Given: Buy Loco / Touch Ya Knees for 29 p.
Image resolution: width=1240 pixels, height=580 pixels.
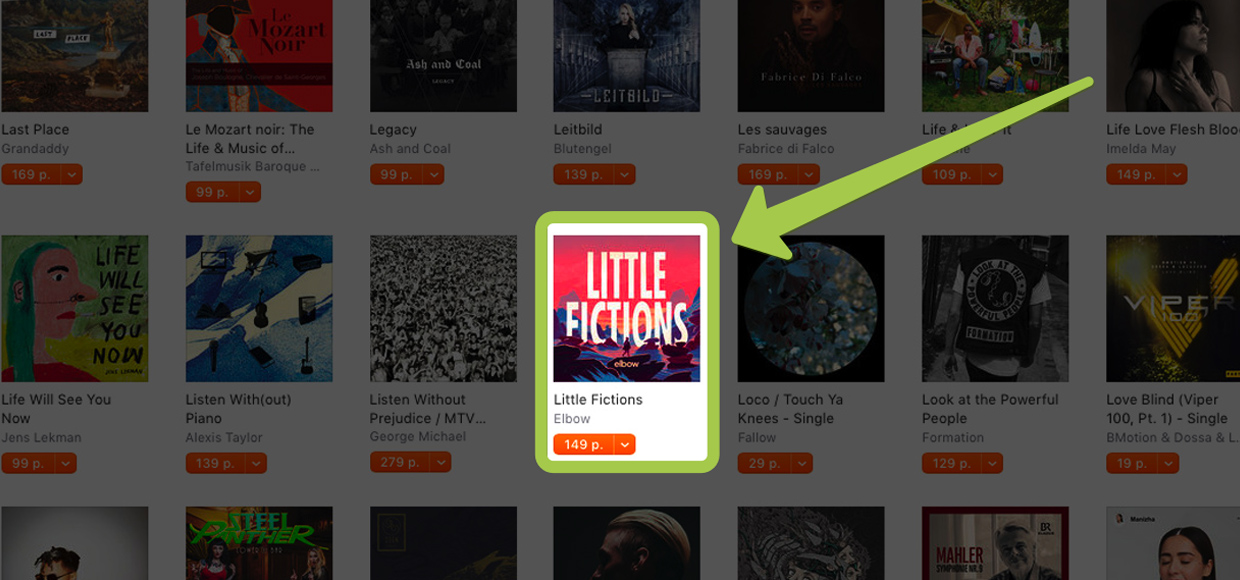Looking at the screenshot, I should (764, 463).
